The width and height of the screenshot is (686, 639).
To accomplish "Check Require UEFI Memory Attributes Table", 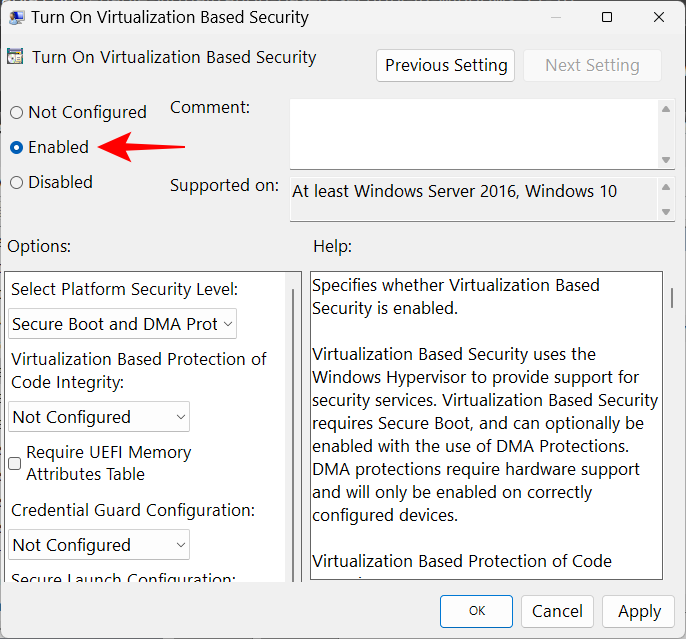I will (15, 463).
